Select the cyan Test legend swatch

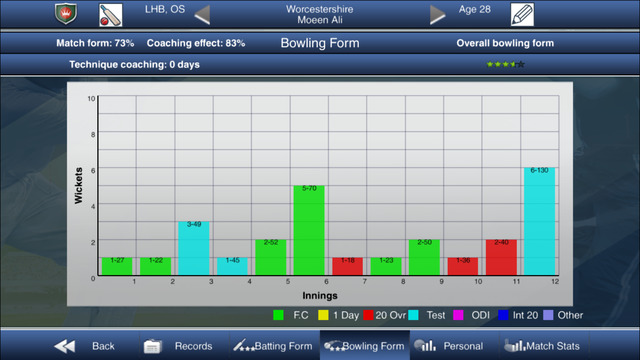point(413,315)
